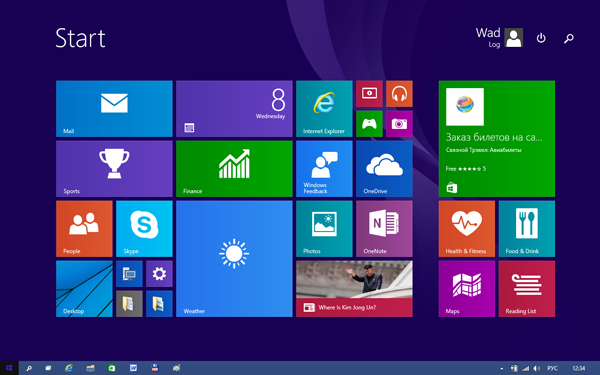This screenshot has height=375, width=600.
Task: Open the Store icon on taskbar
Action: pos(112,368)
